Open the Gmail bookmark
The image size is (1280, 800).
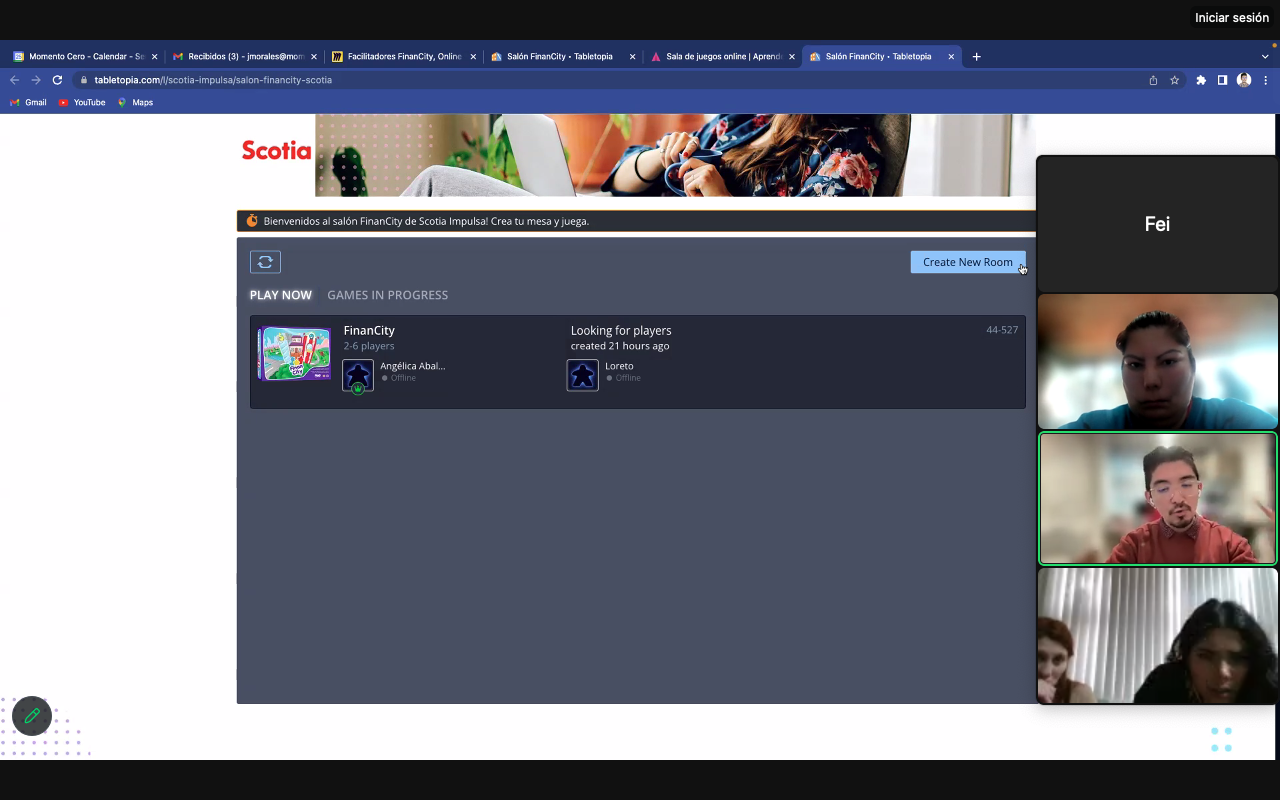tap(29, 102)
